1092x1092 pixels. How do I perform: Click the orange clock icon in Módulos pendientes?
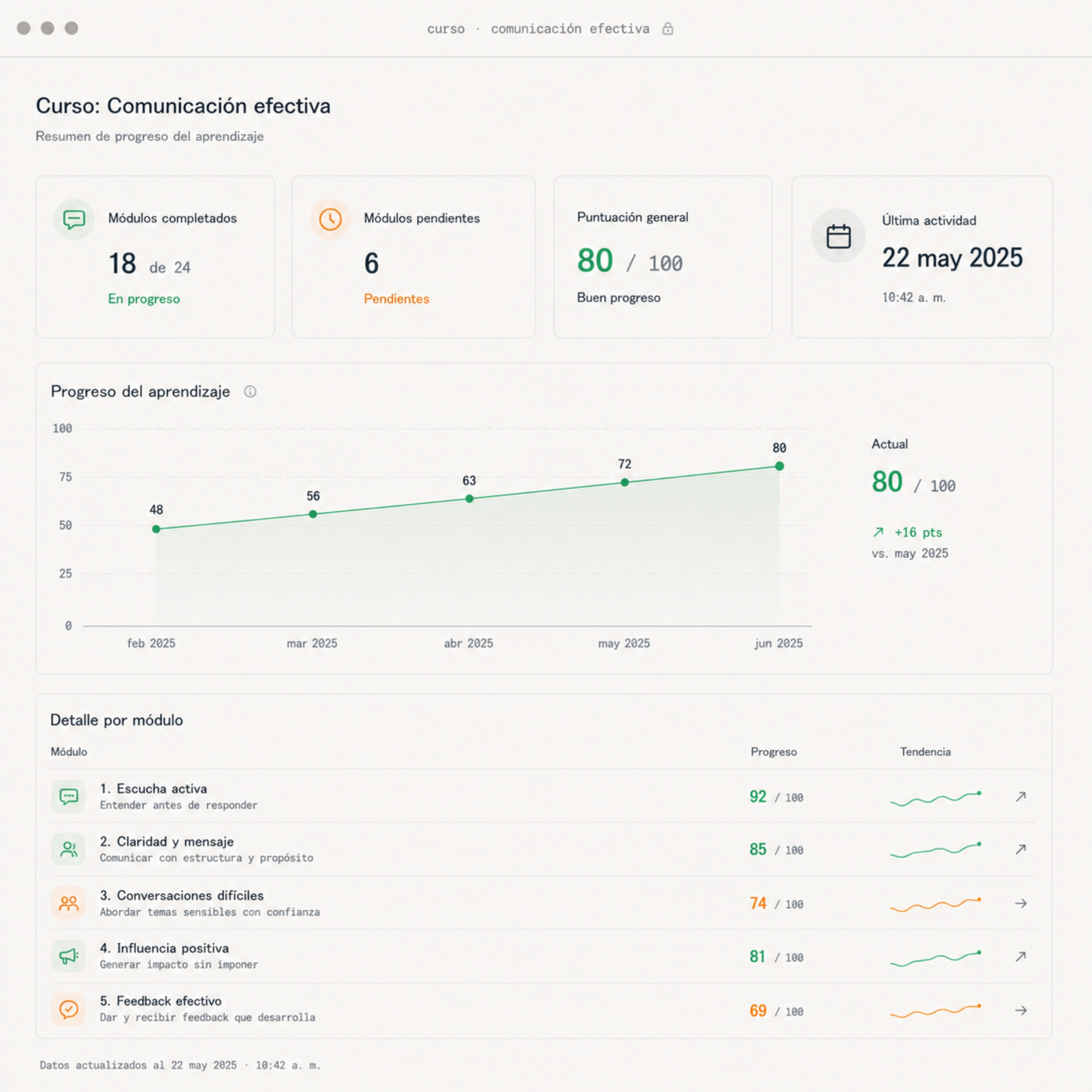330,219
